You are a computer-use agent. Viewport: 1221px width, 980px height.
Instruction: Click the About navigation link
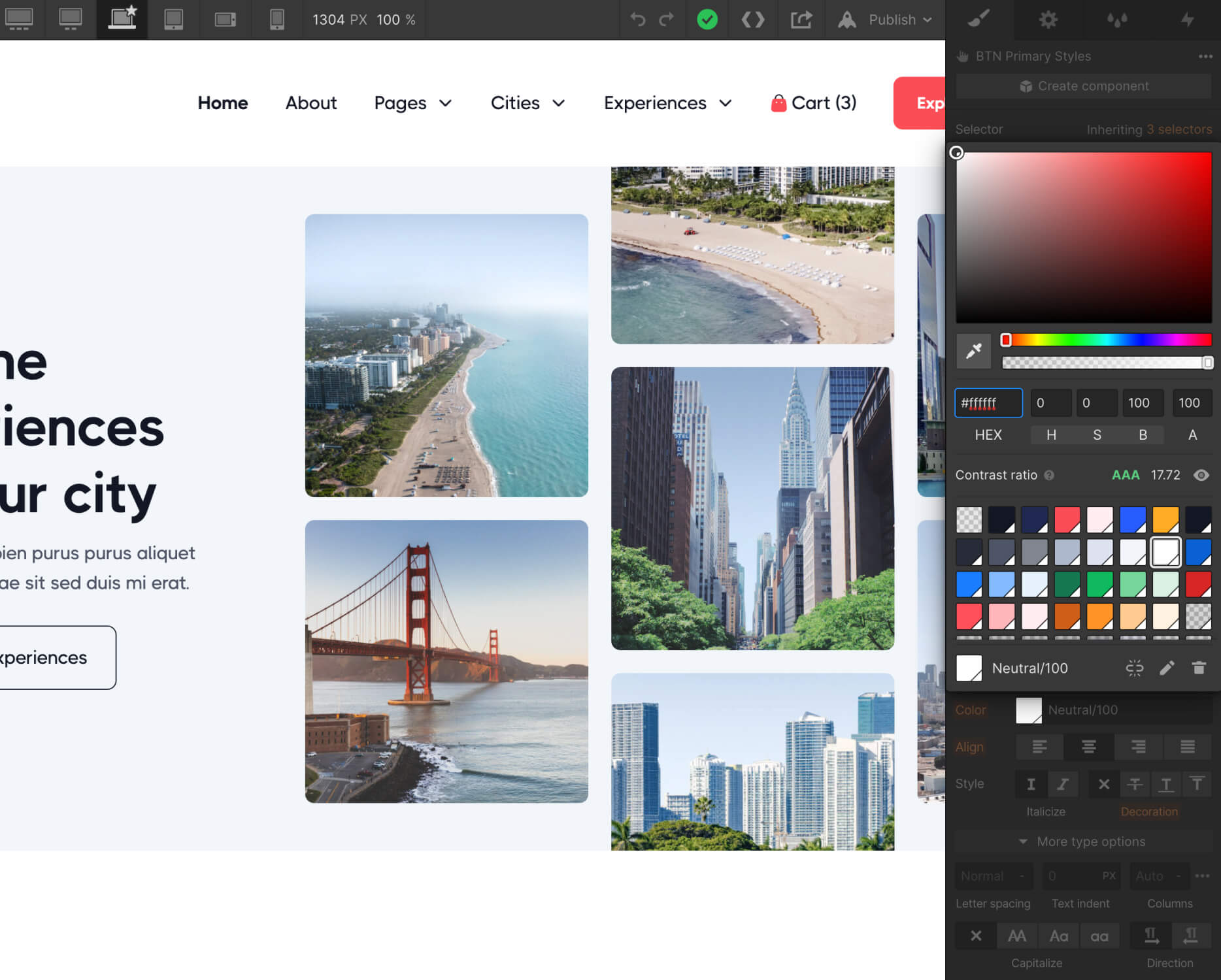click(310, 103)
